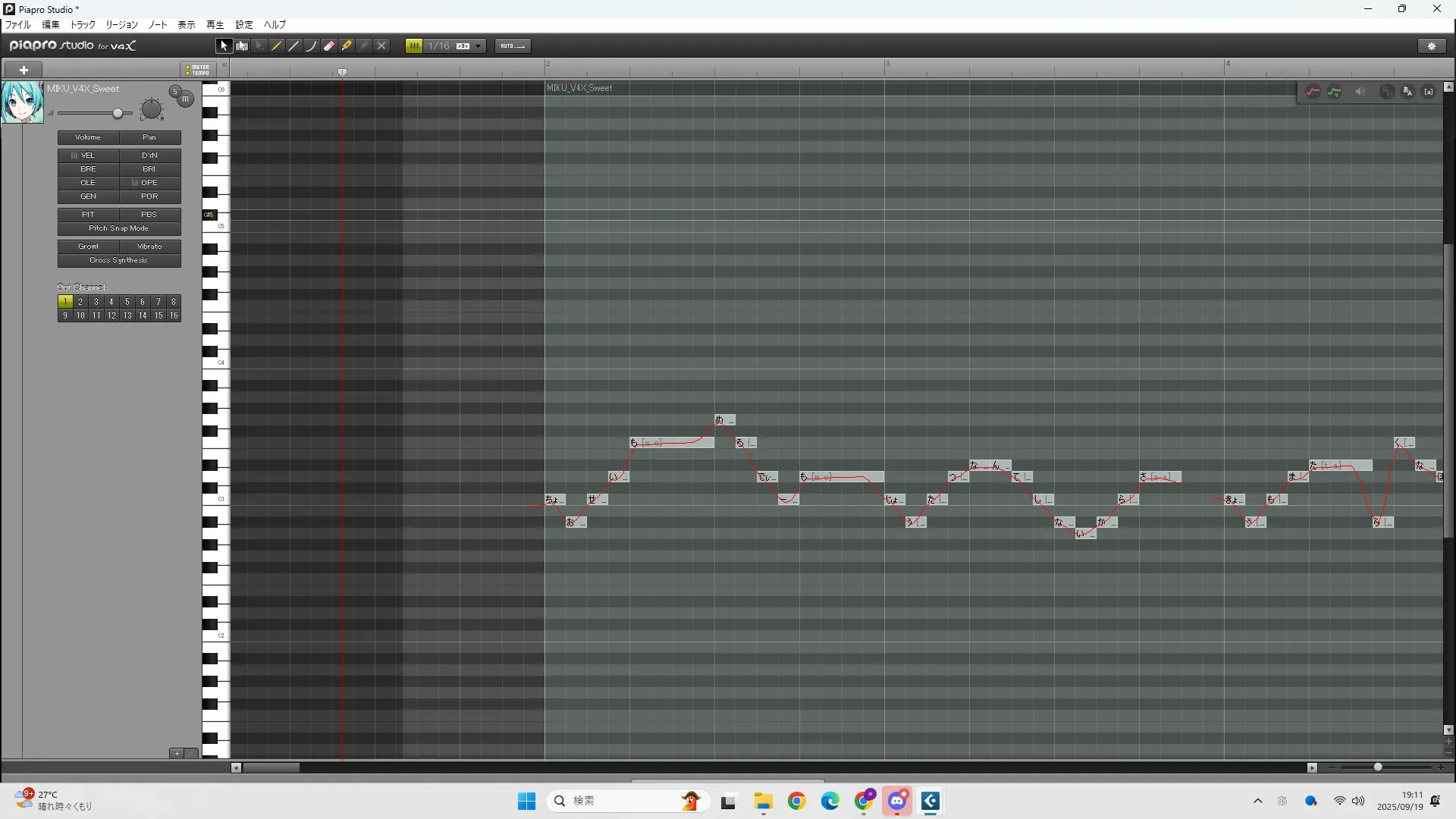Solo the MIKU_V4X_Sweet track
The height and width of the screenshot is (819, 1456).
(174, 92)
